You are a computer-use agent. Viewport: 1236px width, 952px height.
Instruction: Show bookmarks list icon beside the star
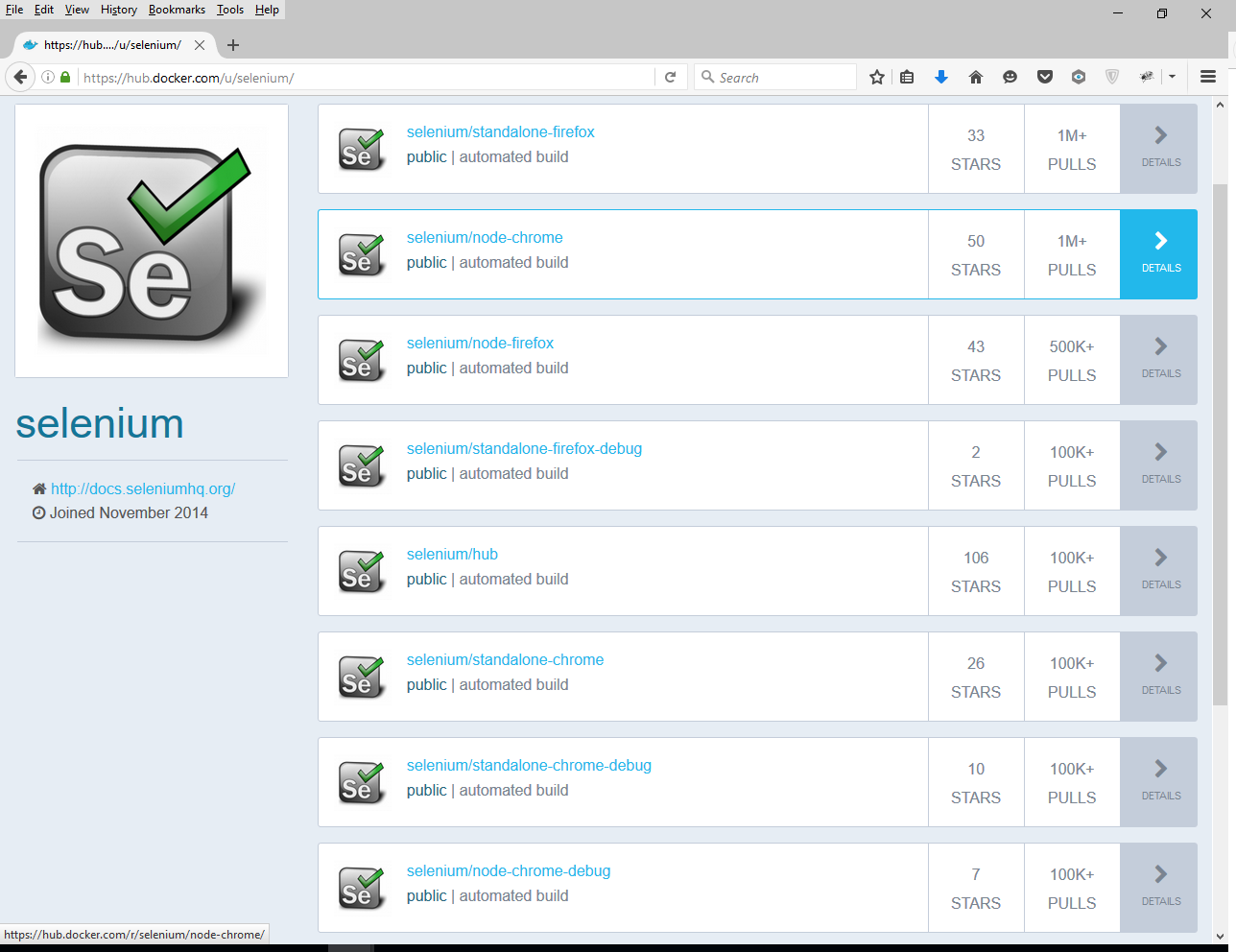coord(907,77)
